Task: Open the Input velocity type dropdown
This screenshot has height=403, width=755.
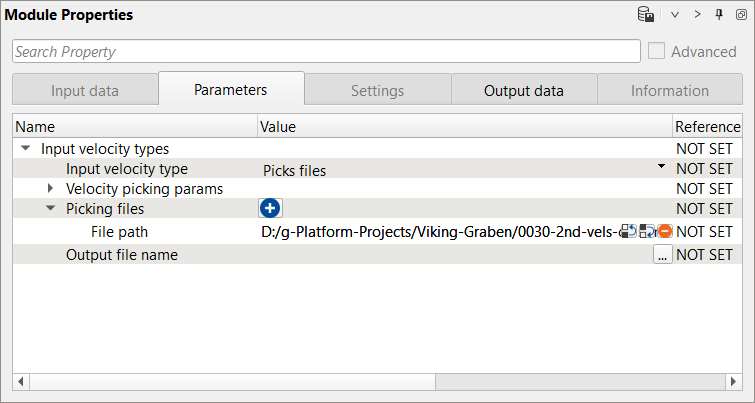Action: [x=661, y=167]
